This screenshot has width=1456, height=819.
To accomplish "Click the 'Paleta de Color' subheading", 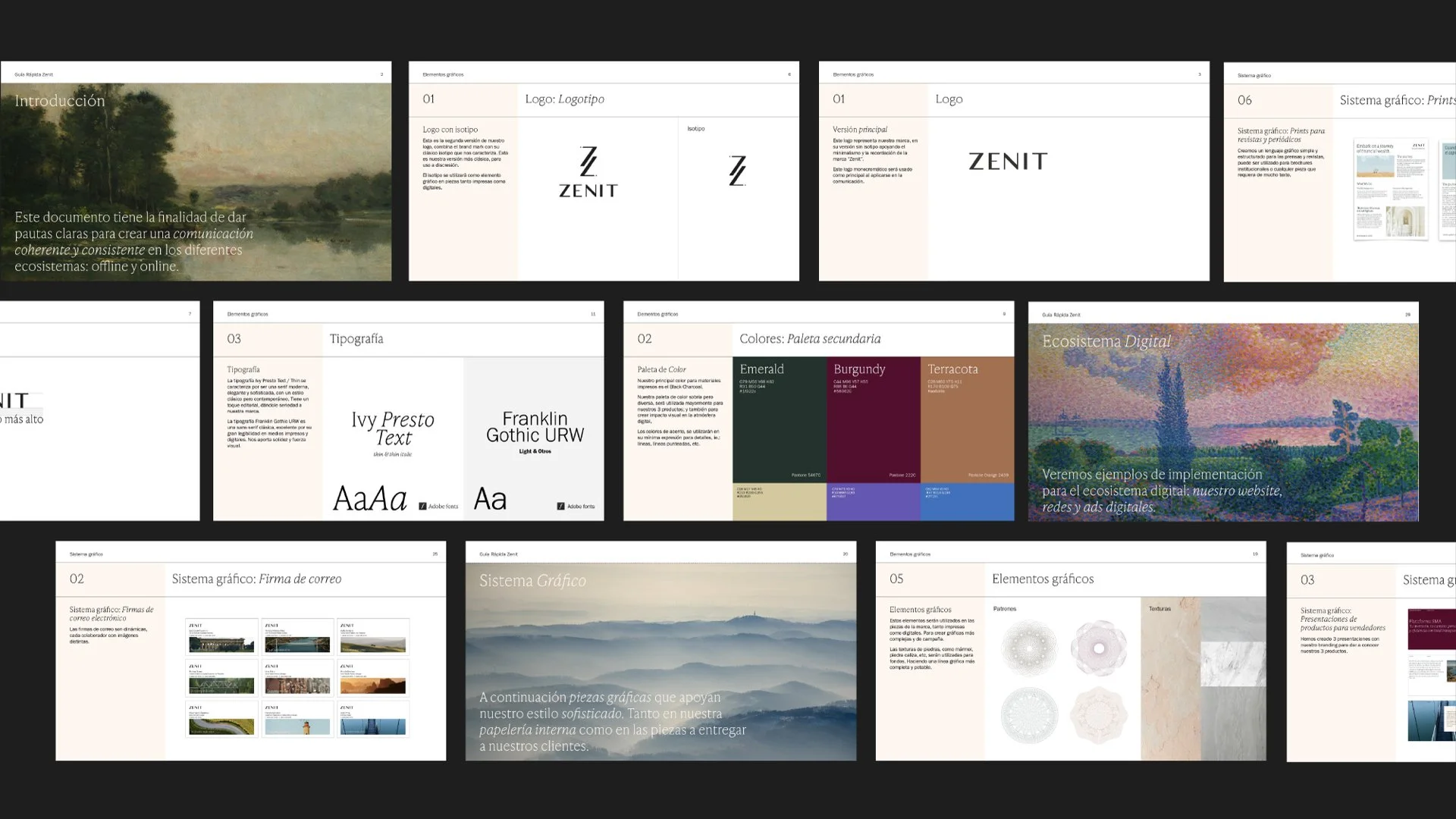I will 661,369.
